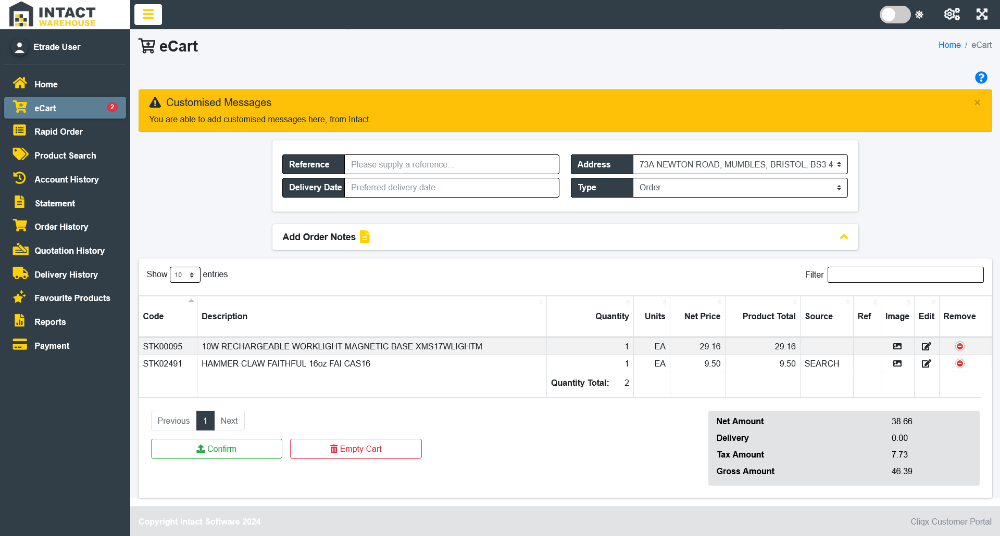Edit the HAMMER CLAW FAITHFUL line
This screenshot has width=1000, height=536.
pos(926,364)
